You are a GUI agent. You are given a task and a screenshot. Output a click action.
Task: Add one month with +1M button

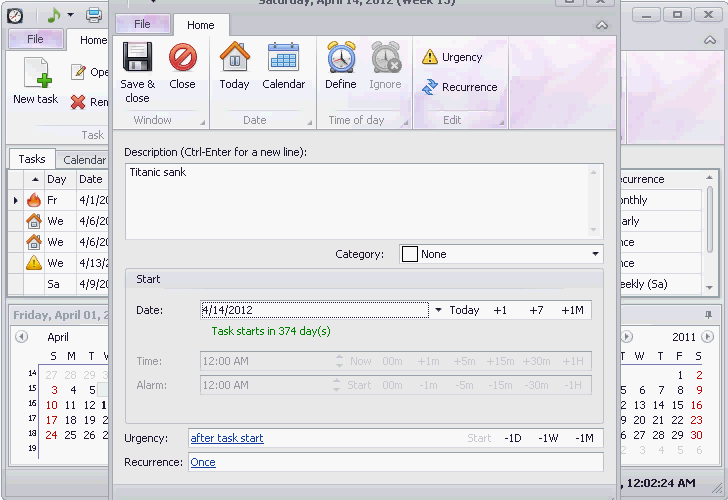[572, 310]
